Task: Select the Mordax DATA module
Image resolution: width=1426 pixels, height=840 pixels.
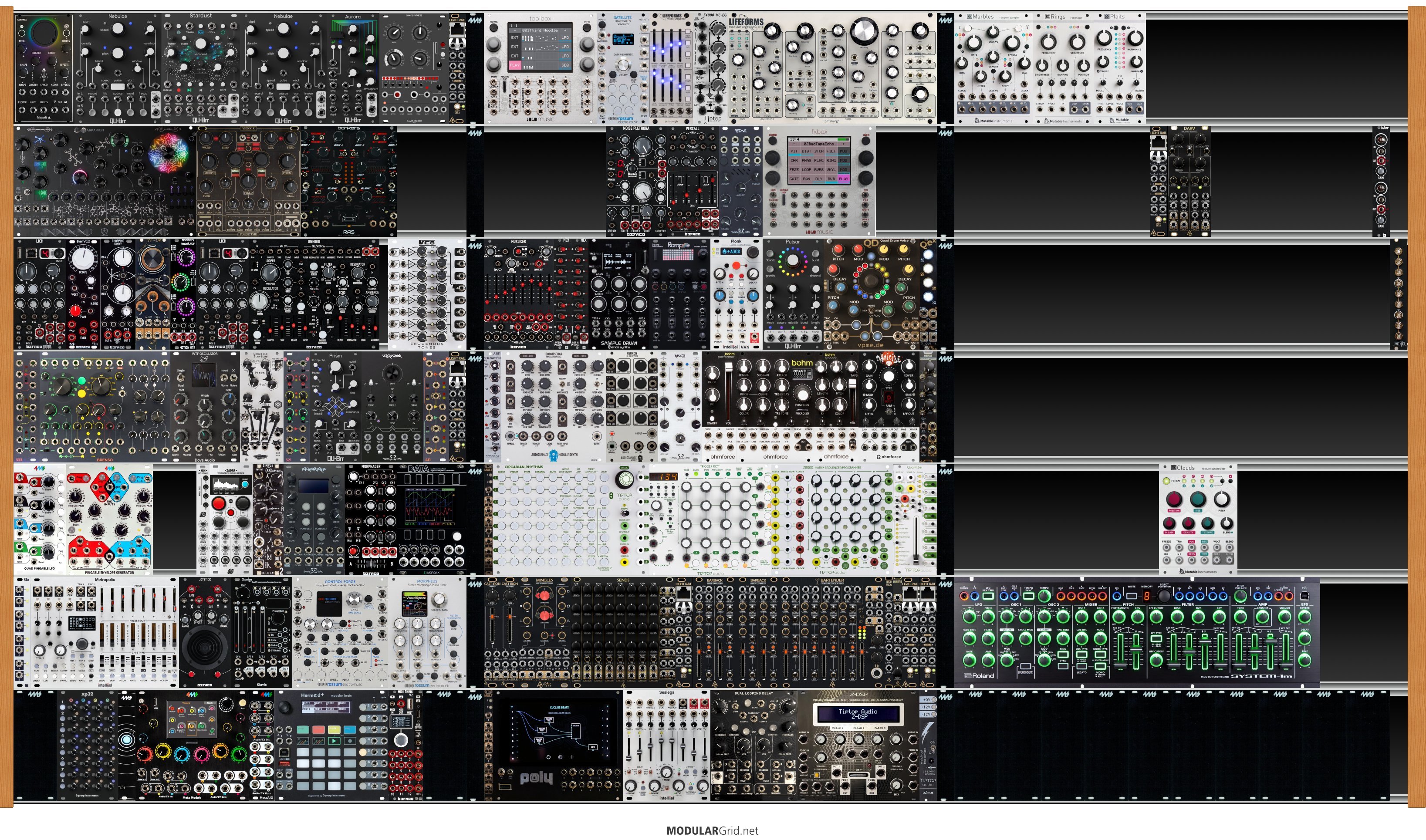Action: 431,520
